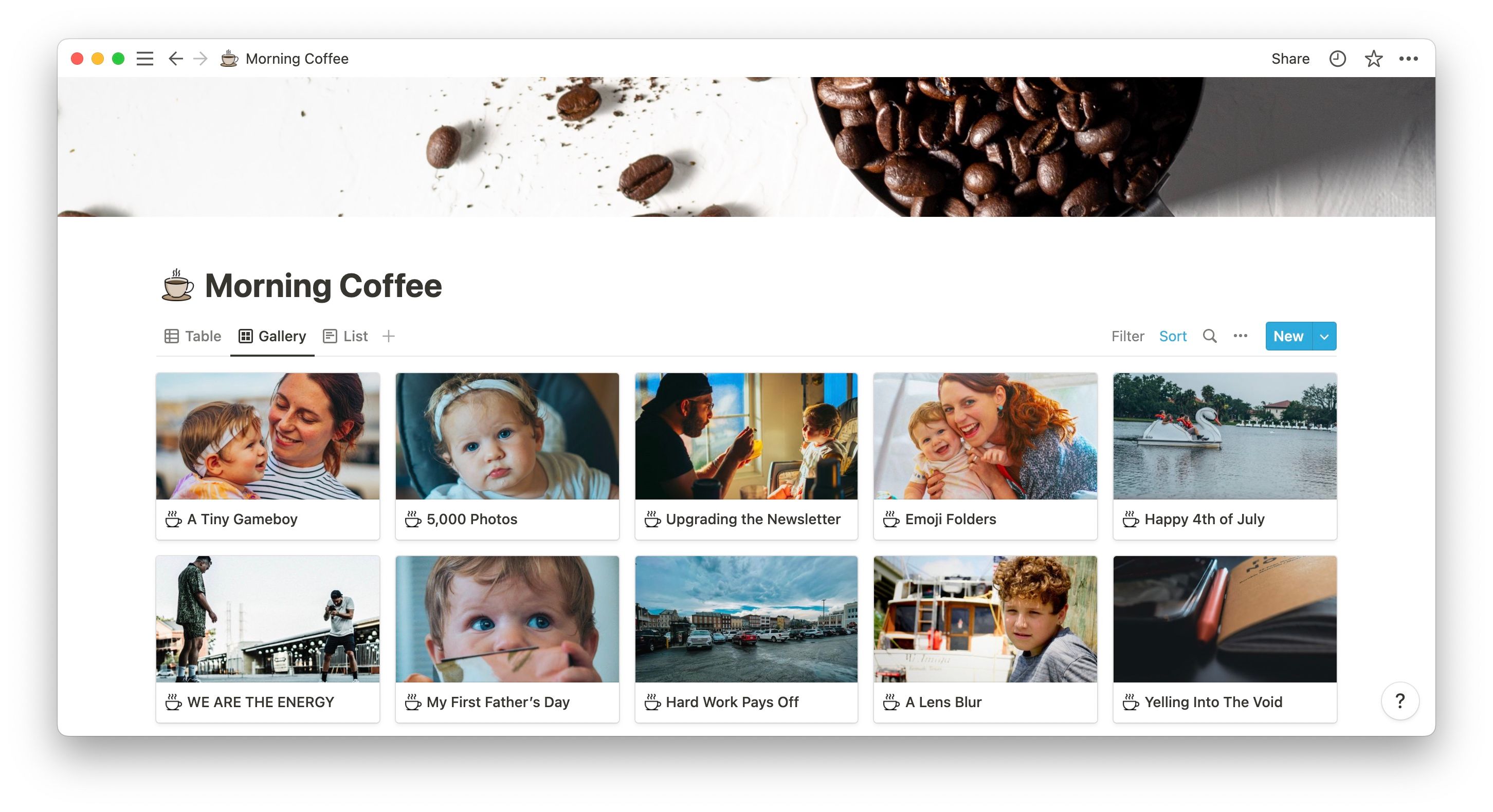
Task: Click cup icon on WE ARE THE ENERGY card
Action: click(173, 702)
